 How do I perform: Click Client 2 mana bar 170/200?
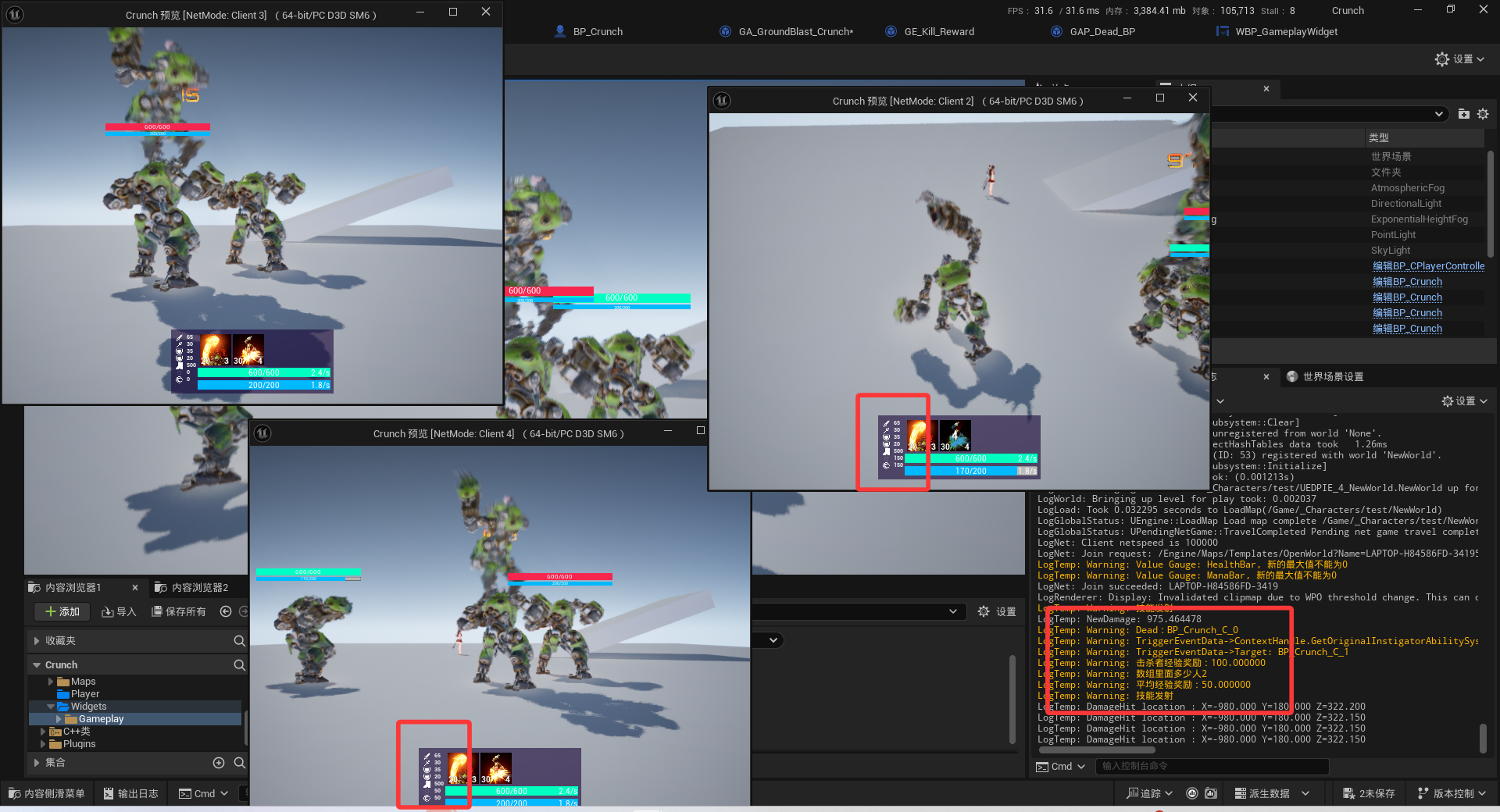tap(971, 471)
